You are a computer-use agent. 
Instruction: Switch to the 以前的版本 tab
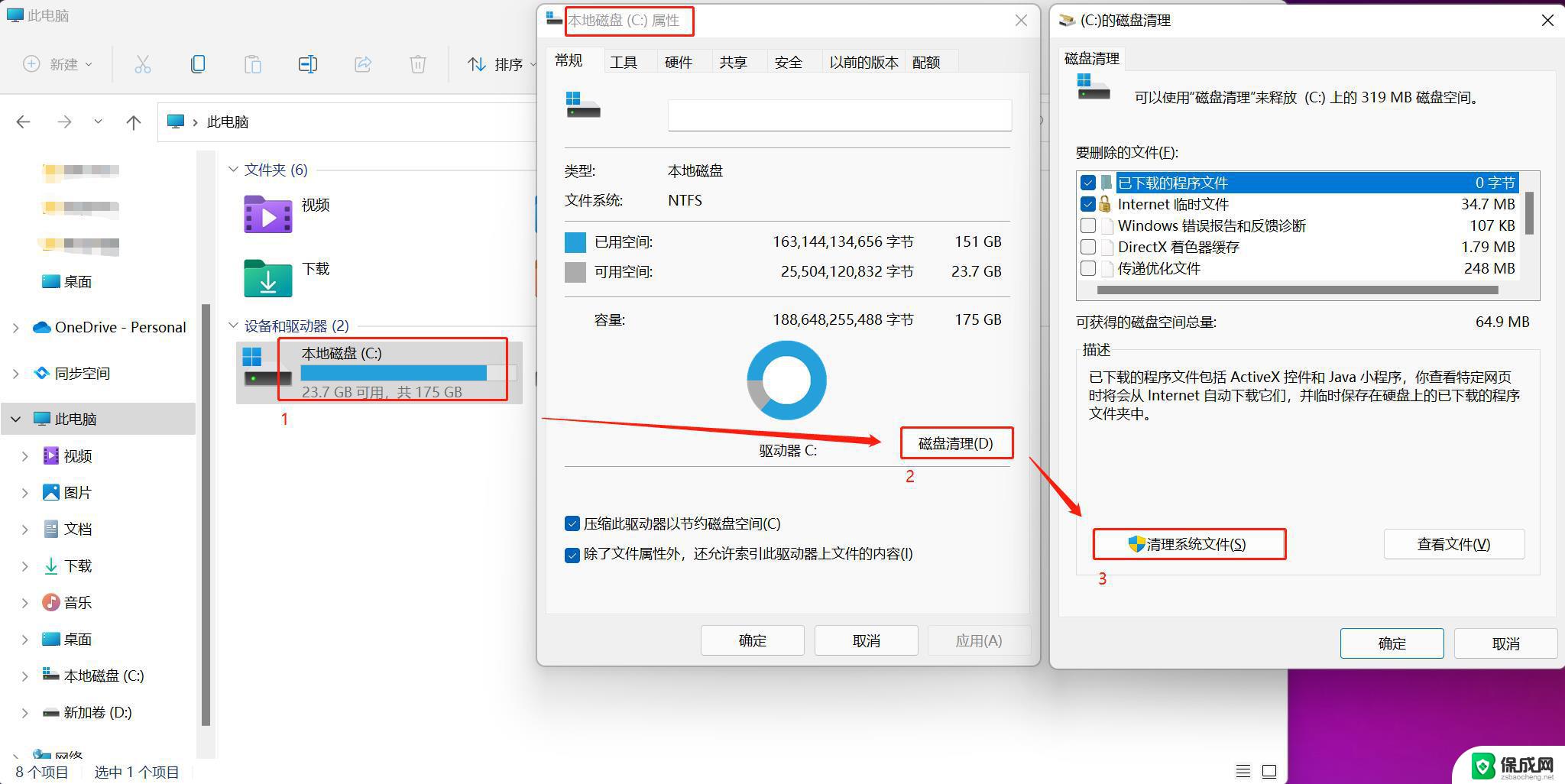pyautogui.click(x=864, y=62)
